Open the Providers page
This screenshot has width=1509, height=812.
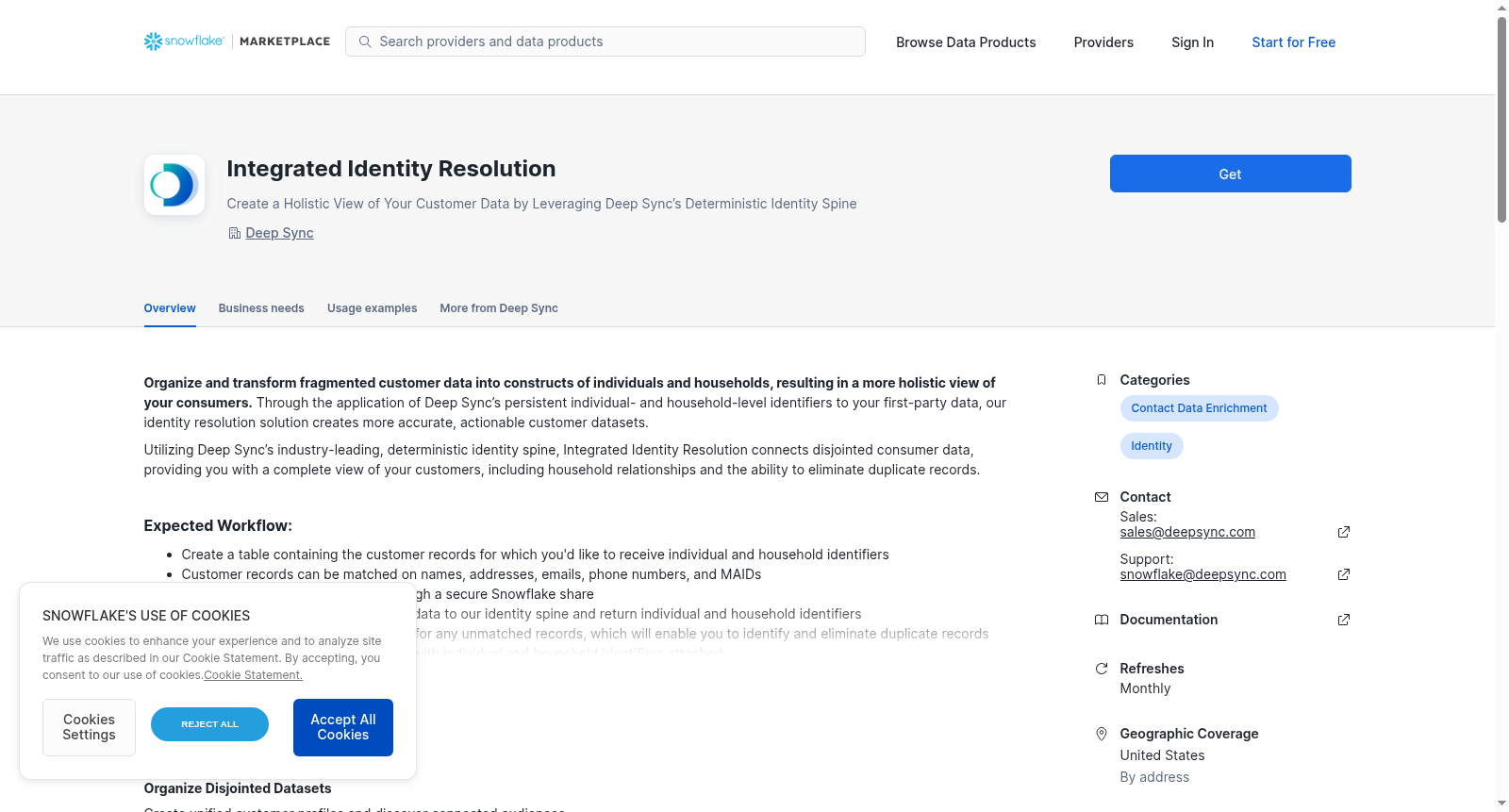pos(1103,42)
